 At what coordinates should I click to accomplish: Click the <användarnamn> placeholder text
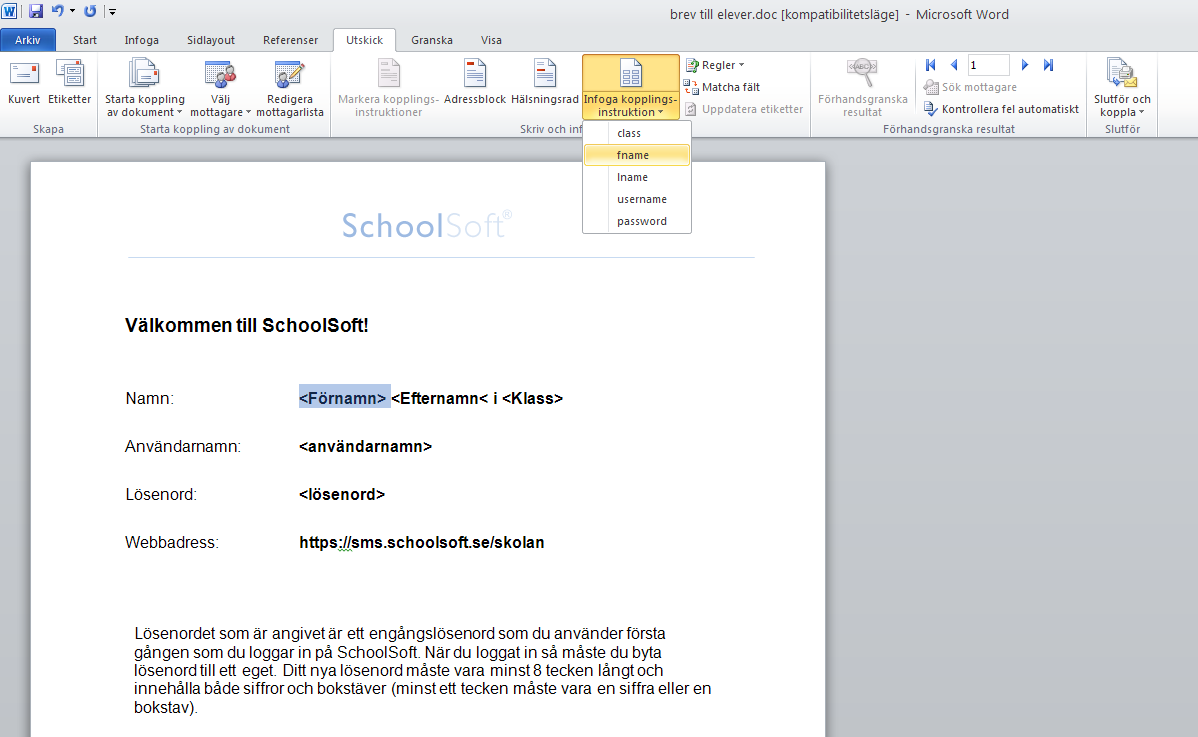[365, 447]
